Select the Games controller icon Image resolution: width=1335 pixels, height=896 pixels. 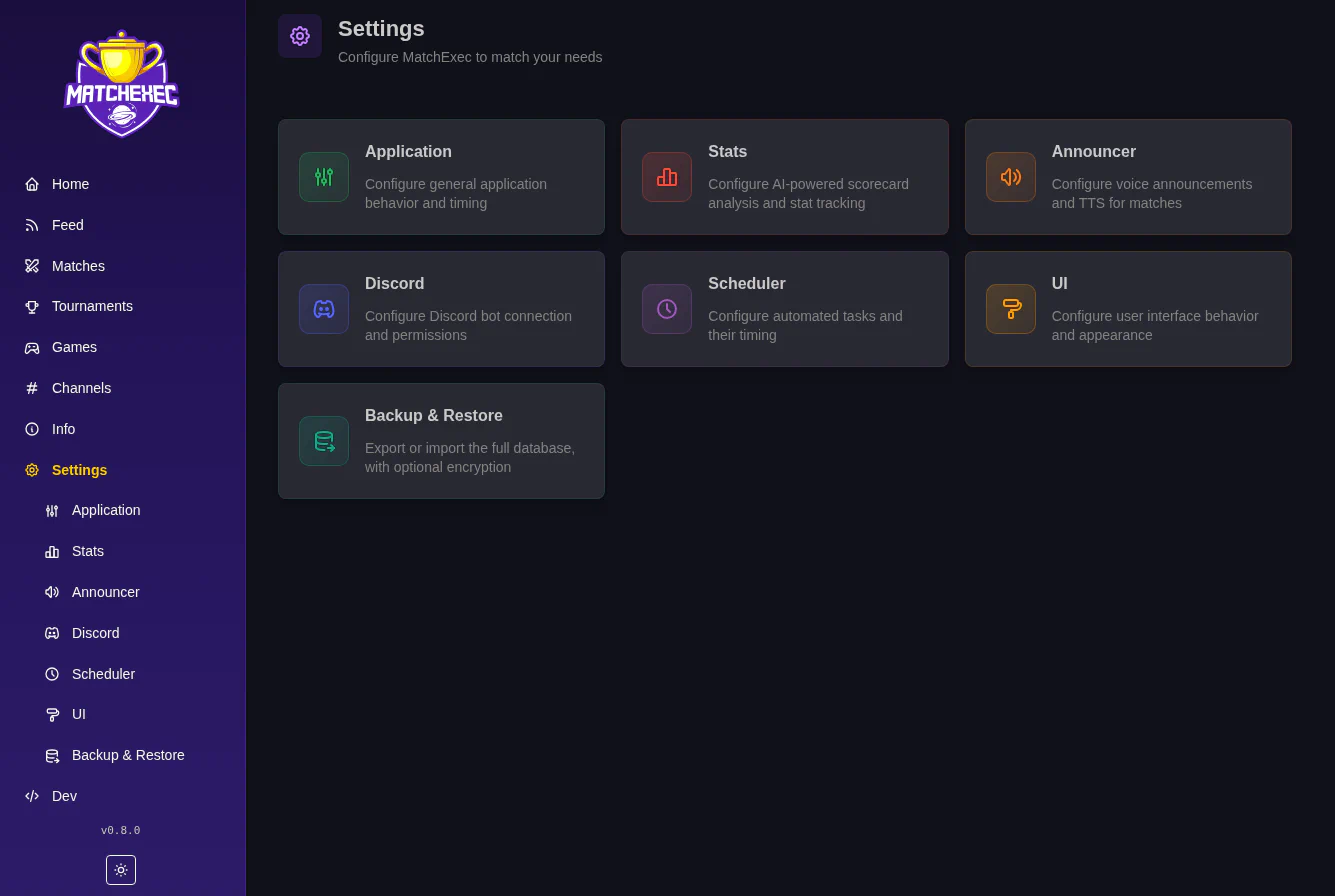[x=32, y=347]
